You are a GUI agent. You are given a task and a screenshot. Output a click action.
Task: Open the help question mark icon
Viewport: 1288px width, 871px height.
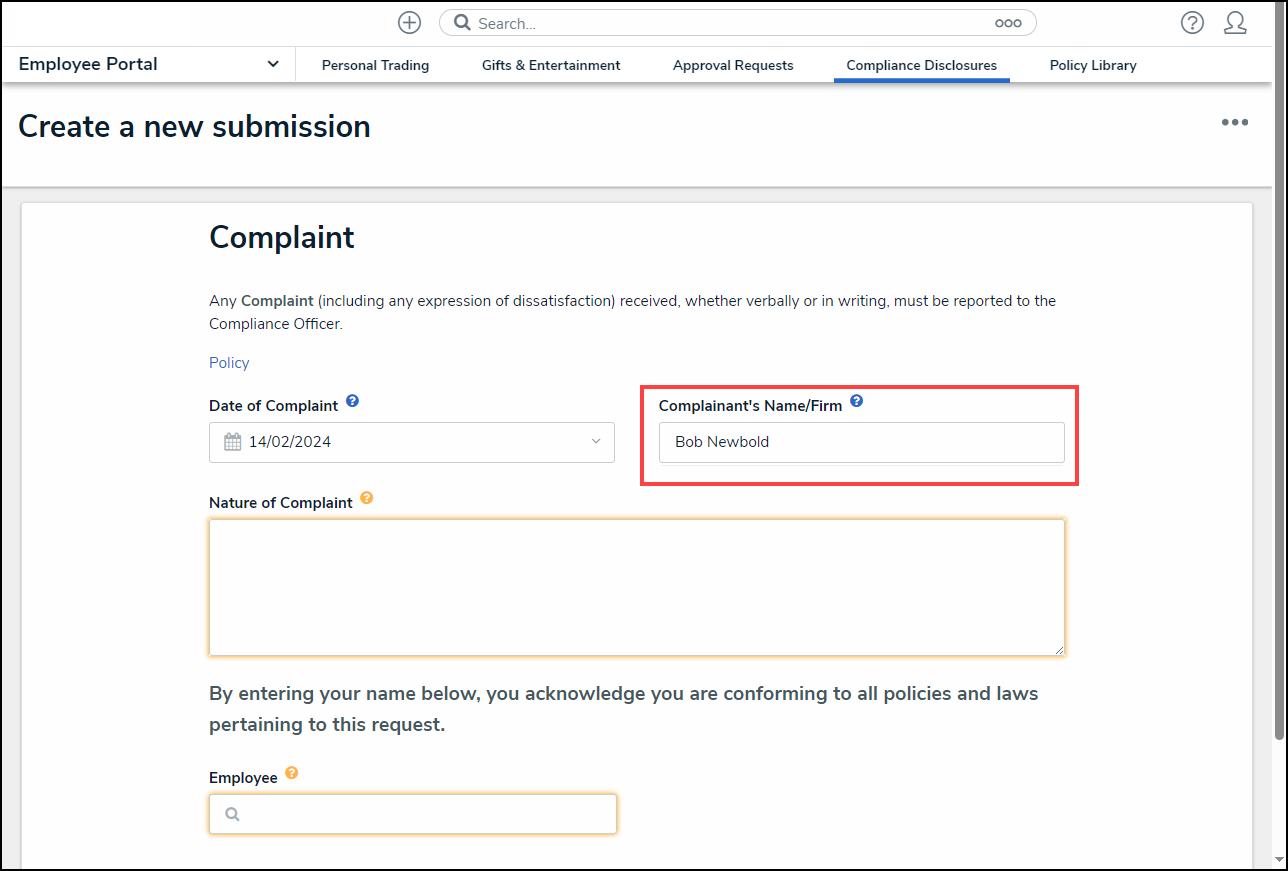click(1192, 23)
